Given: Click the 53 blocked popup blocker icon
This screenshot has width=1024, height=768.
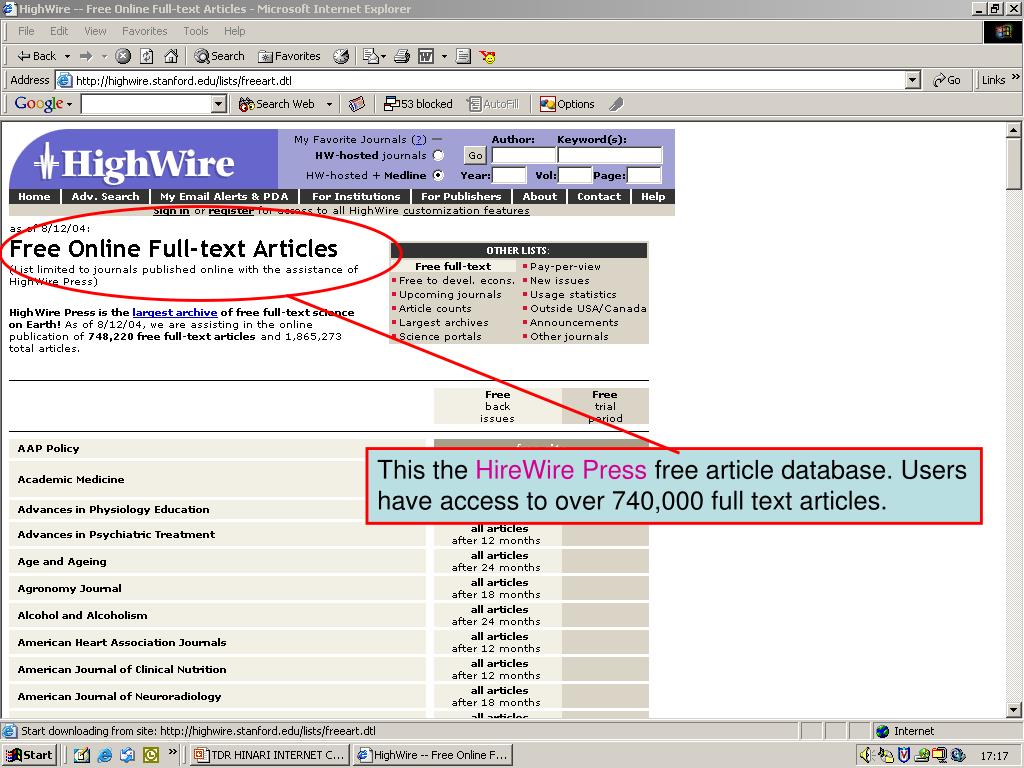Looking at the screenshot, I should 418,104.
